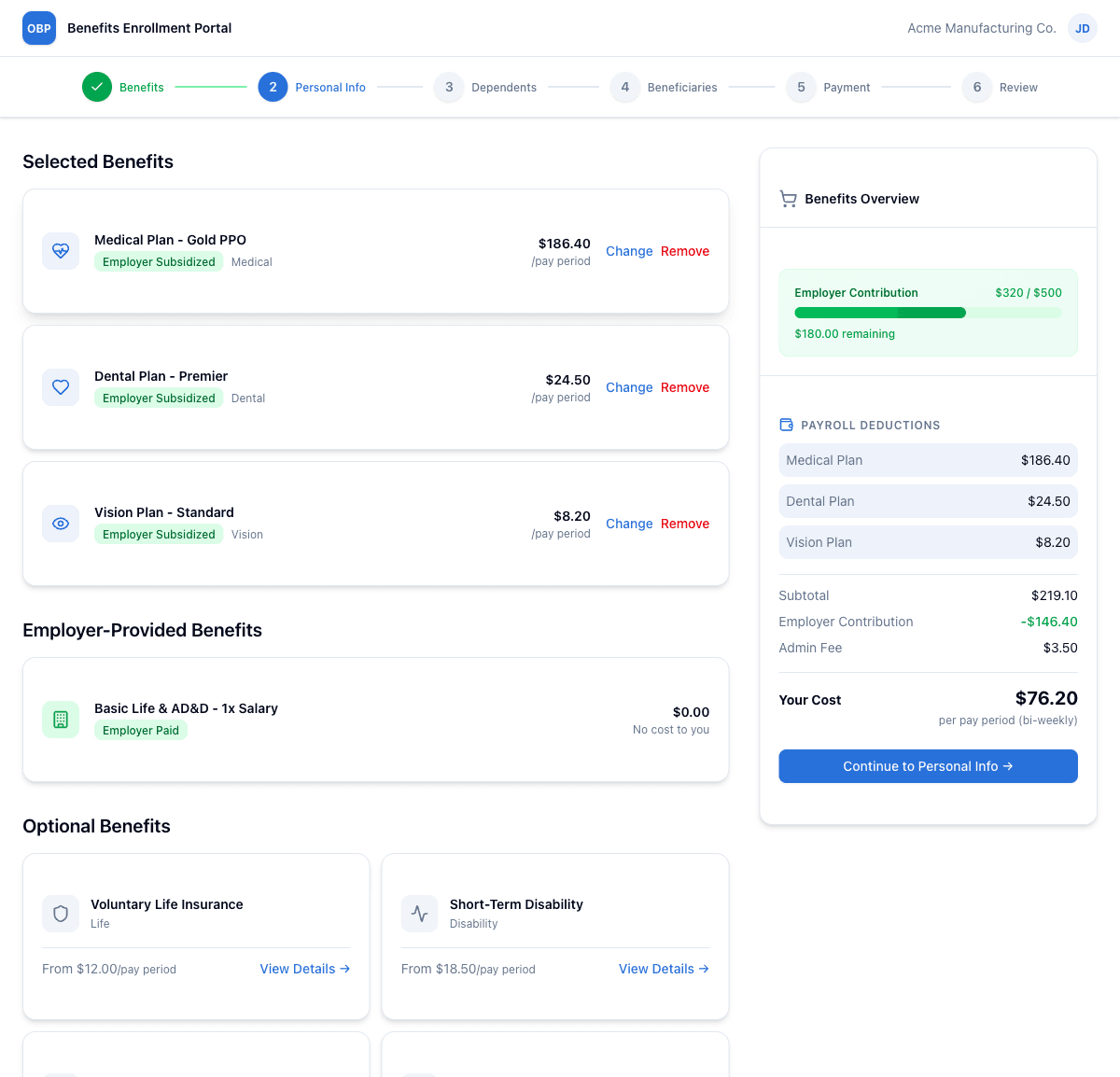Open the Beneficiaries step
This screenshot has width=1120, height=1077.
tap(625, 87)
